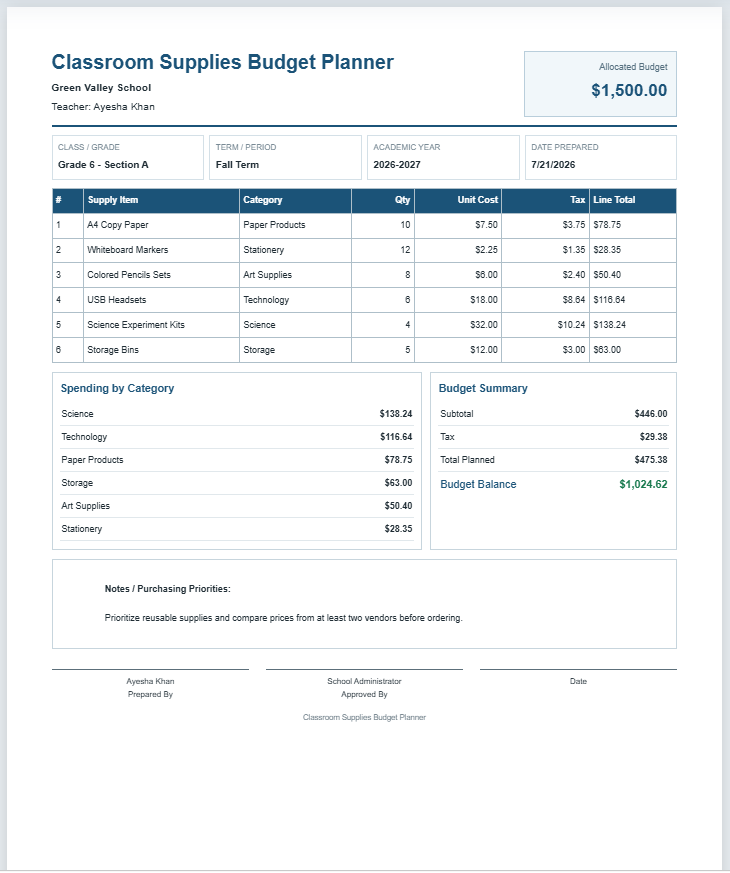Click the Technology category cell in the table
The height and width of the screenshot is (873, 730).
coord(295,300)
